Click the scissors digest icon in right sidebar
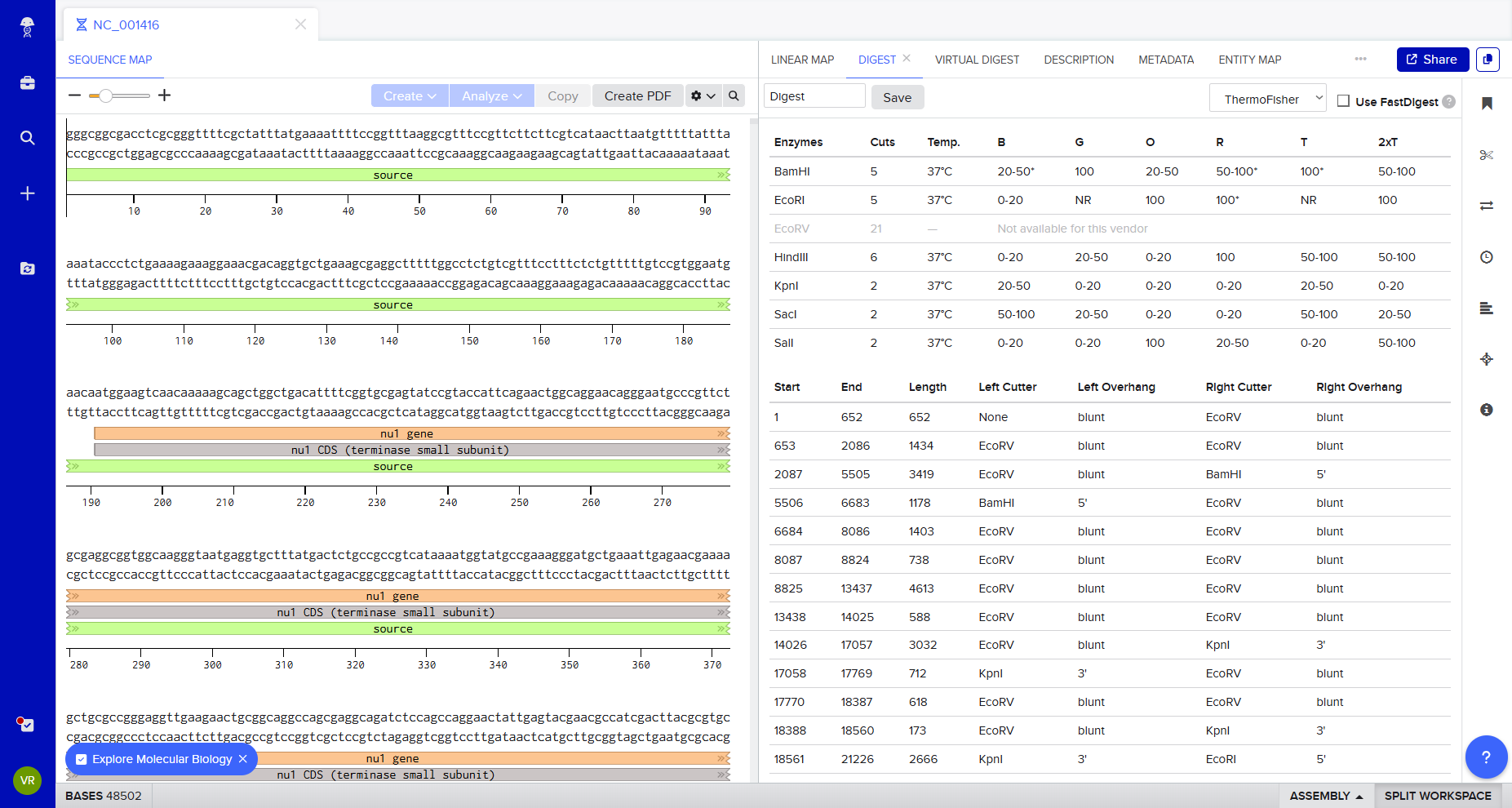 tap(1486, 155)
